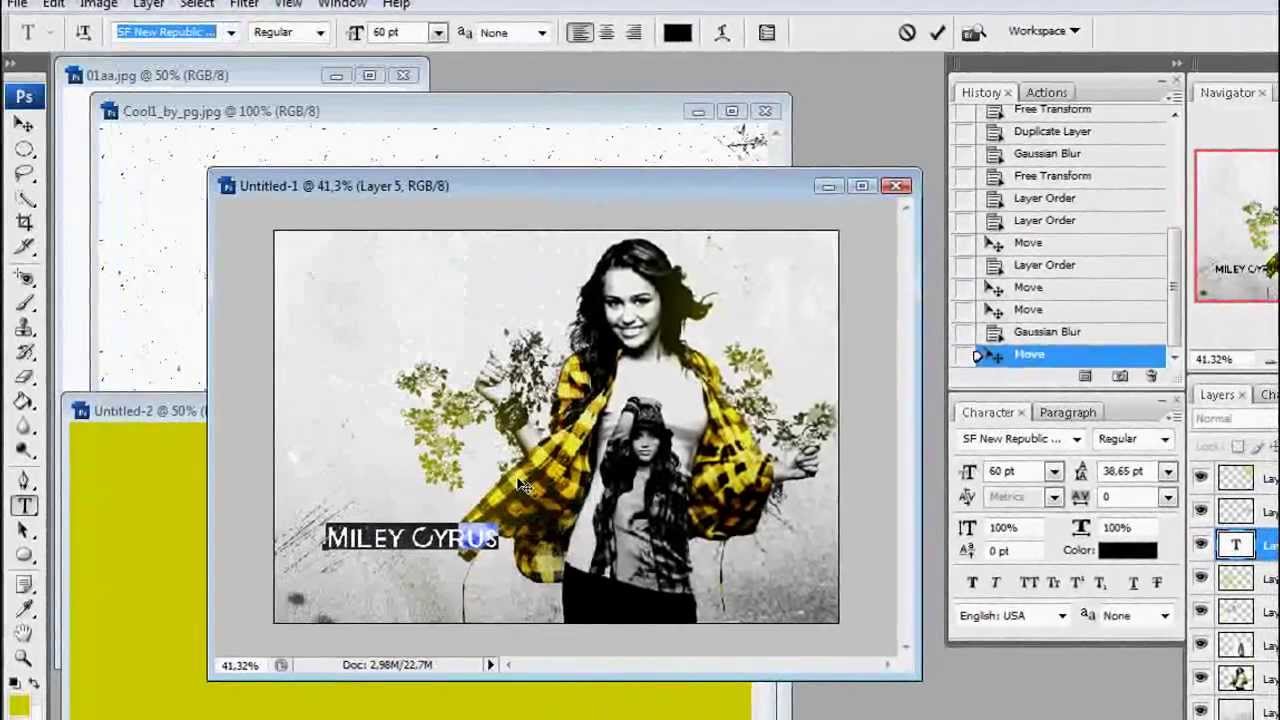Viewport: 1280px width, 720px height.
Task: Cancel current text edits in options bar
Action: [906, 32]
